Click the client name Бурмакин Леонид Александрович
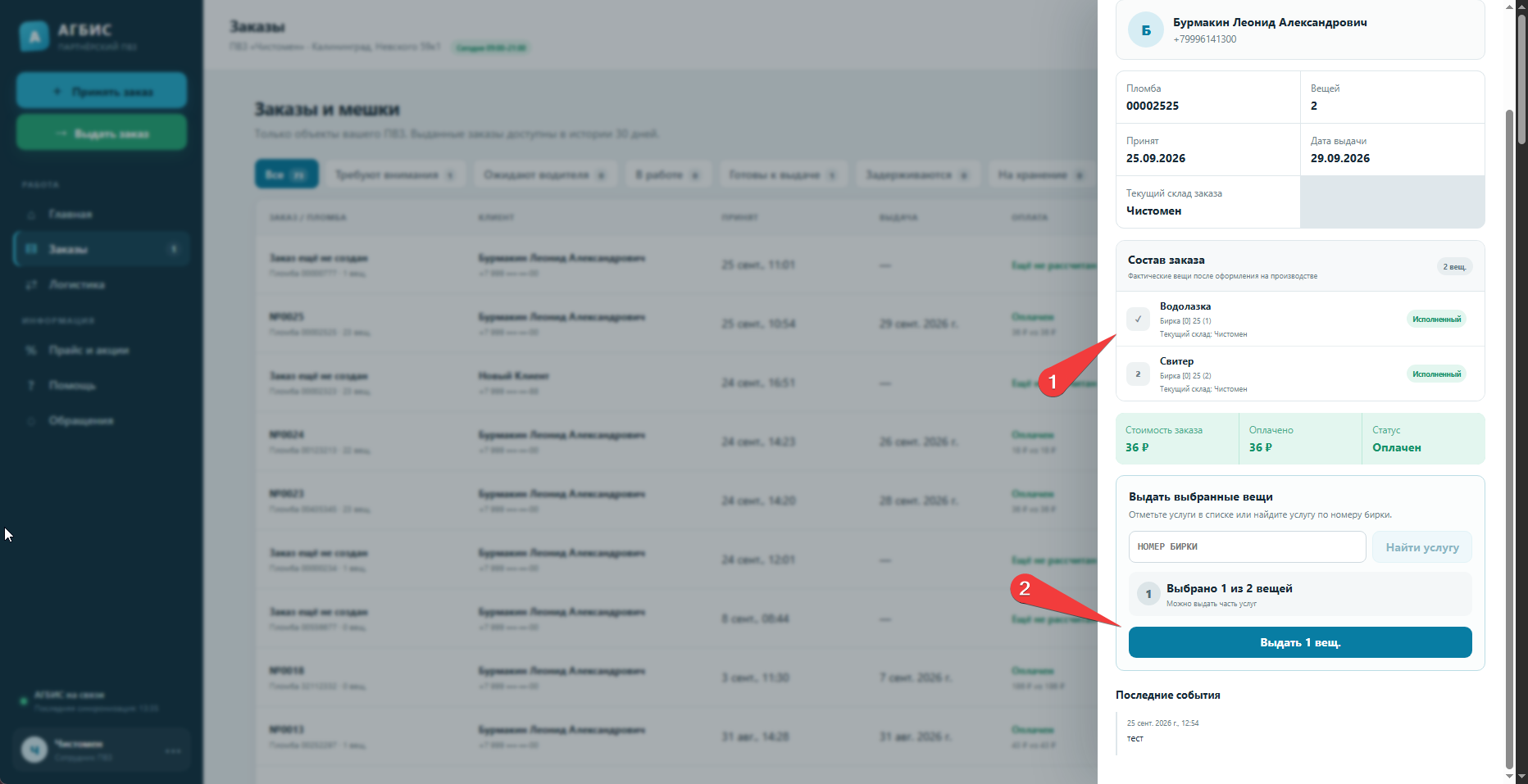This screenshot has width=1528, height=784. point(1270,22)
